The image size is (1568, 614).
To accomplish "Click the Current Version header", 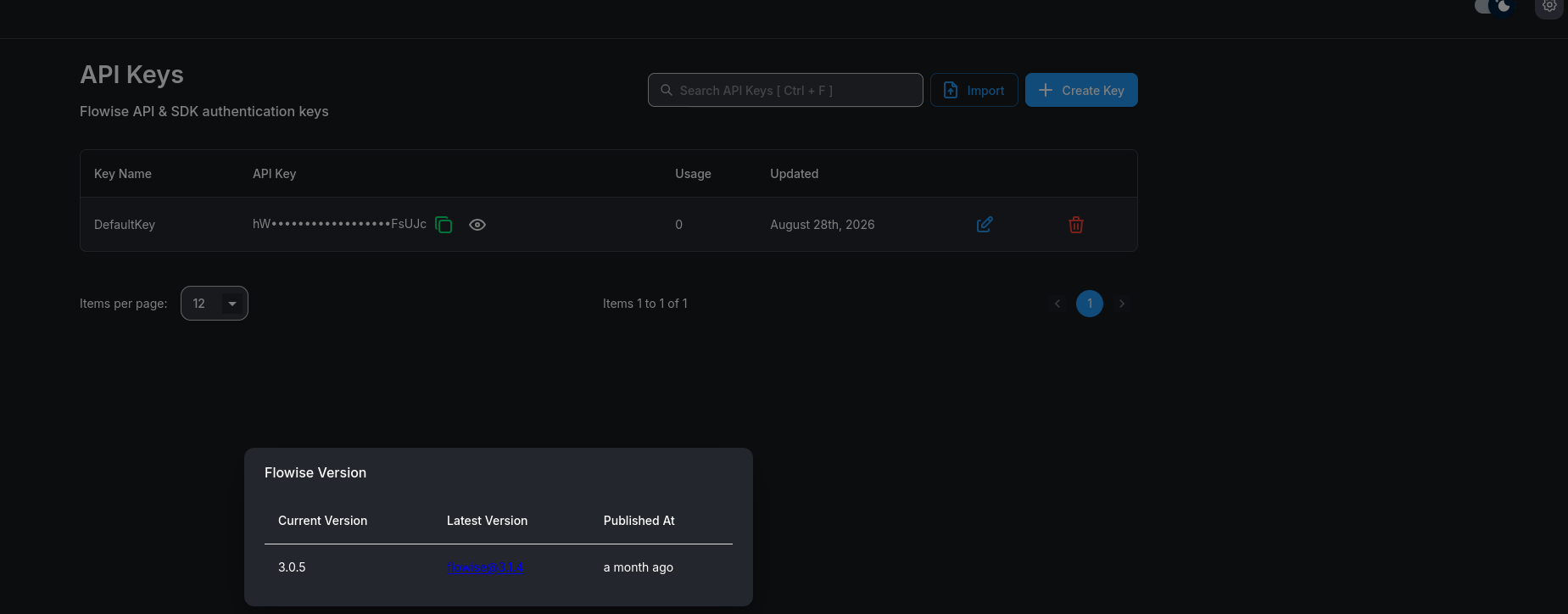I will coord(323,521).
